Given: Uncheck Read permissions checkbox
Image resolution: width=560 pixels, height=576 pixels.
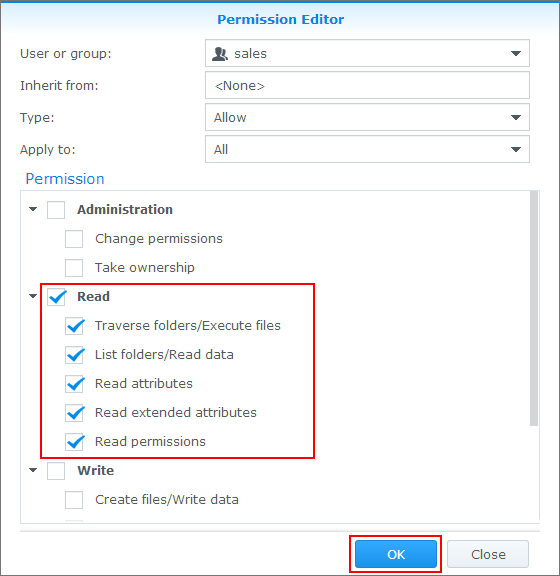Looking at the screenshot, I should (74, 442).
